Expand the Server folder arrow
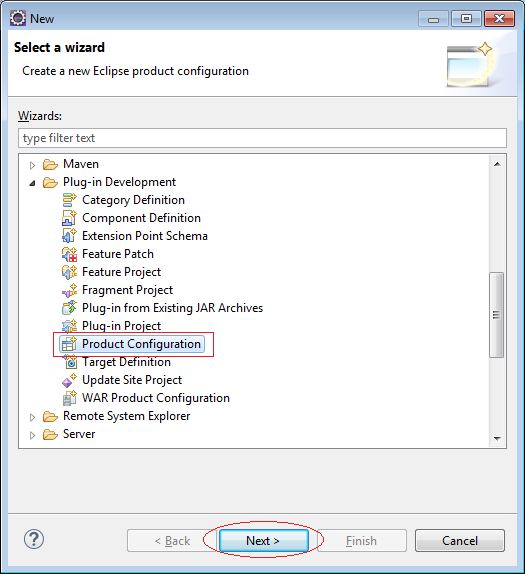The image size is (525, 574). (32, 435)
